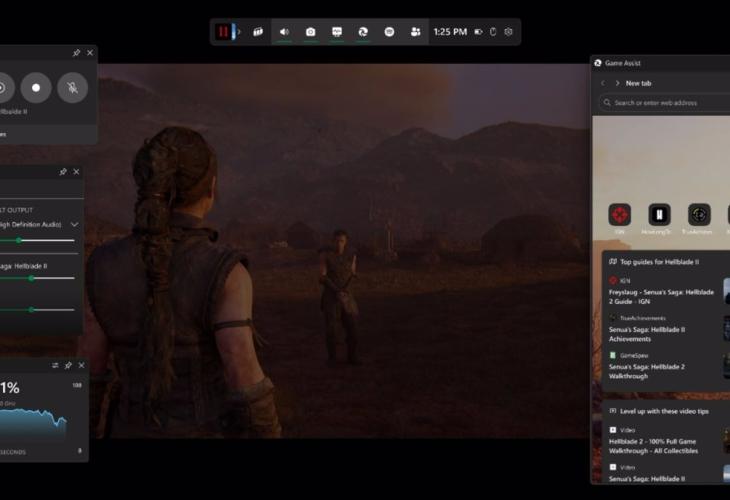Open the Xbox Social widget
The width and height of the screenshot is (730, 500).
(415, 32)
